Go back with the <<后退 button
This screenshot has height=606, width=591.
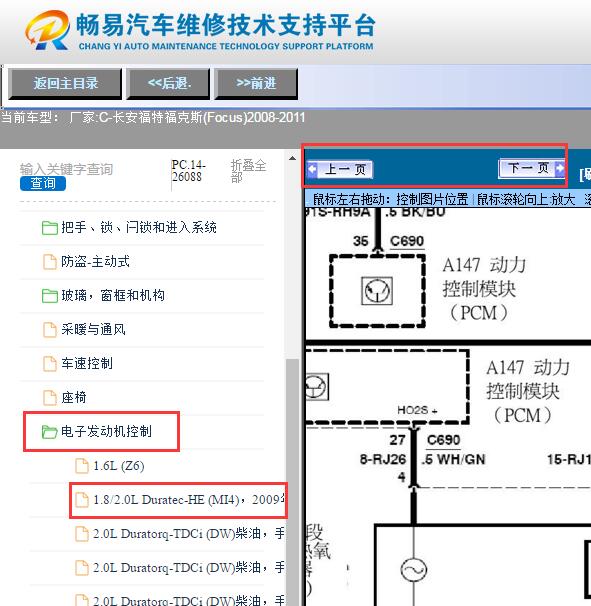pyautogui.click(x=169, y=83)
